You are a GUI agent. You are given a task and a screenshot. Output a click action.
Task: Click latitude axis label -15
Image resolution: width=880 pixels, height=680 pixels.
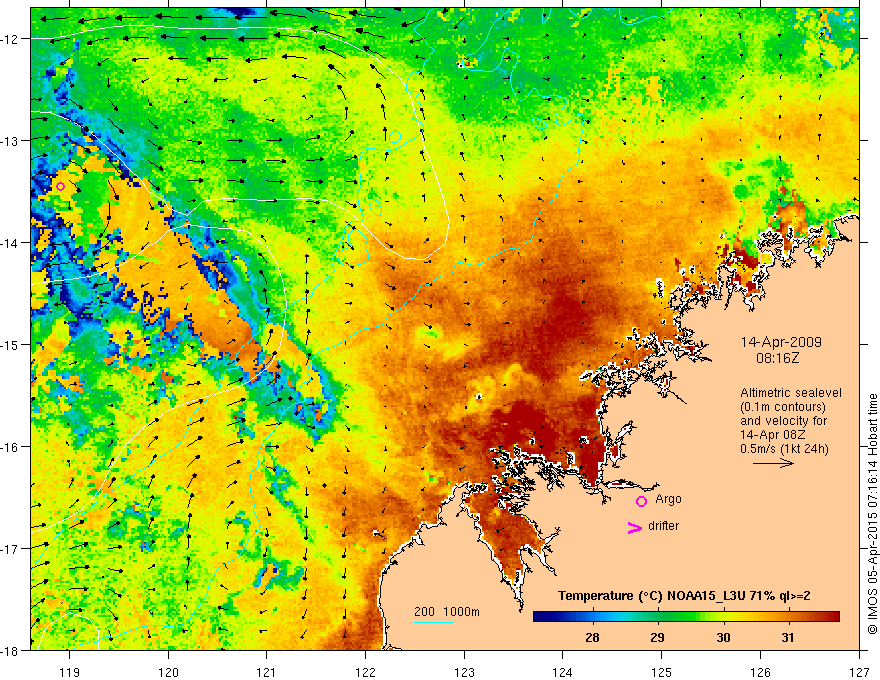point(11,344)
